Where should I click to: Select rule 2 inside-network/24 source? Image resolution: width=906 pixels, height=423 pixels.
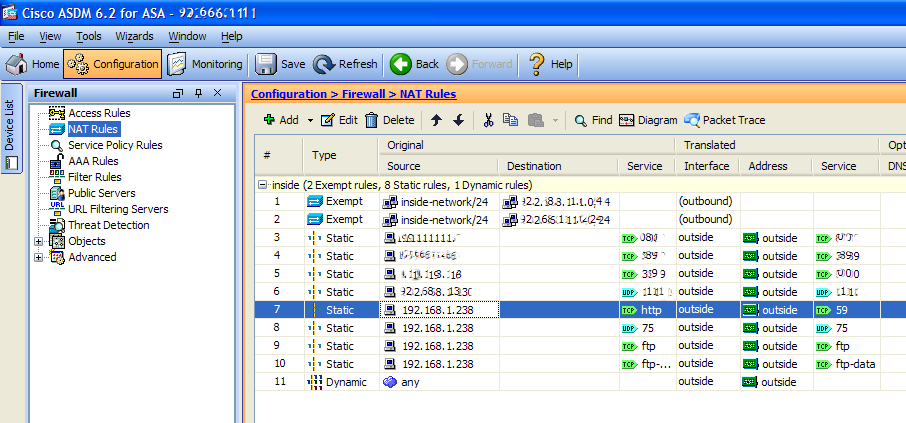(439, 220)
